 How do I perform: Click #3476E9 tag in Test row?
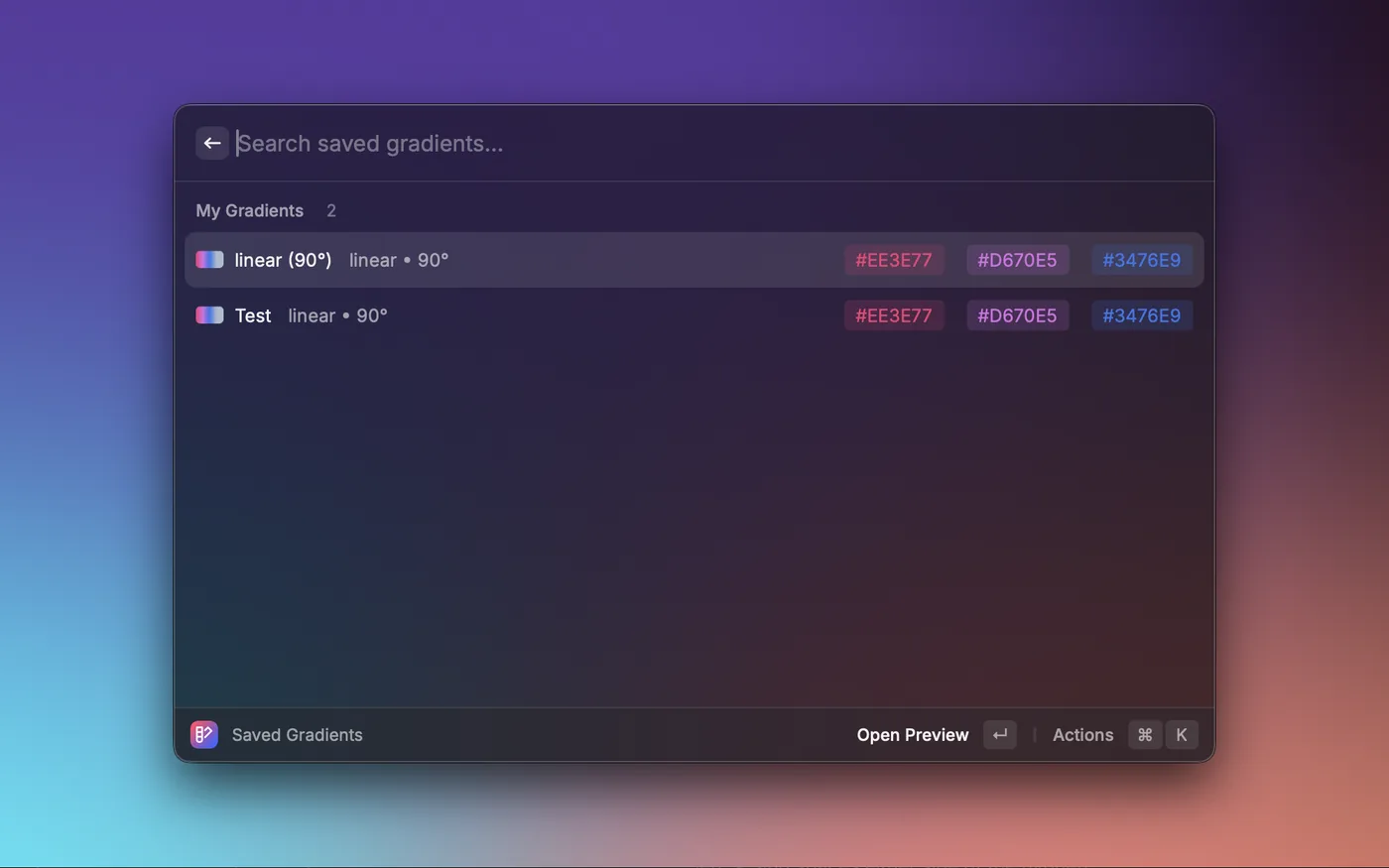click(x=1142, y=315)
